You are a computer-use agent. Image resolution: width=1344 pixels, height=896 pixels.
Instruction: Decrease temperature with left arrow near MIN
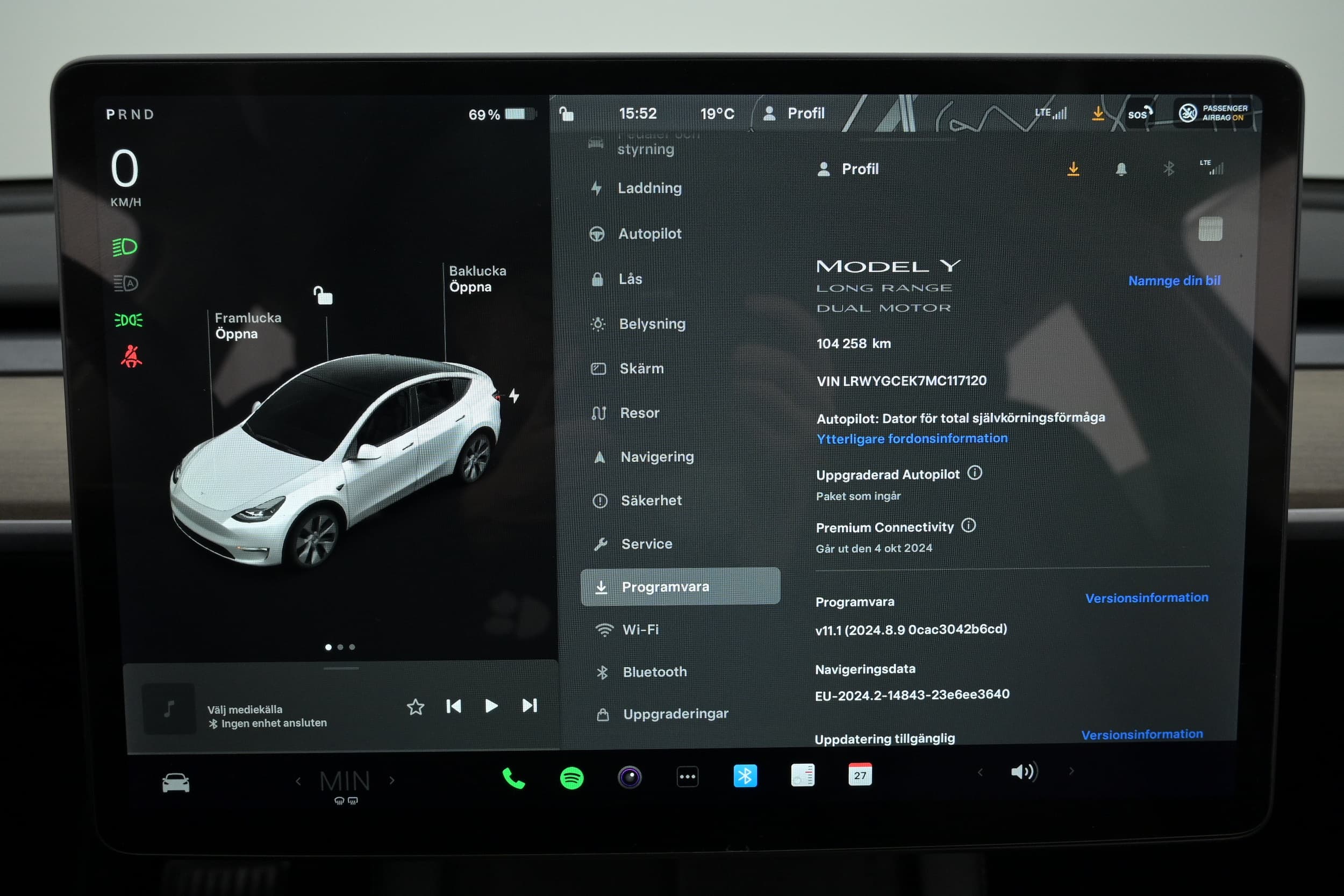click(x=298, y=781)
